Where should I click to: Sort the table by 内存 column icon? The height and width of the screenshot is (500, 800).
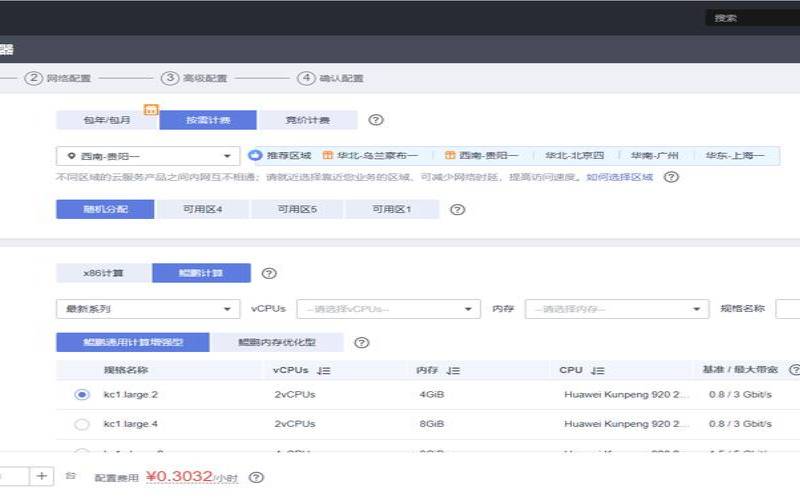[x=453, y=371]
